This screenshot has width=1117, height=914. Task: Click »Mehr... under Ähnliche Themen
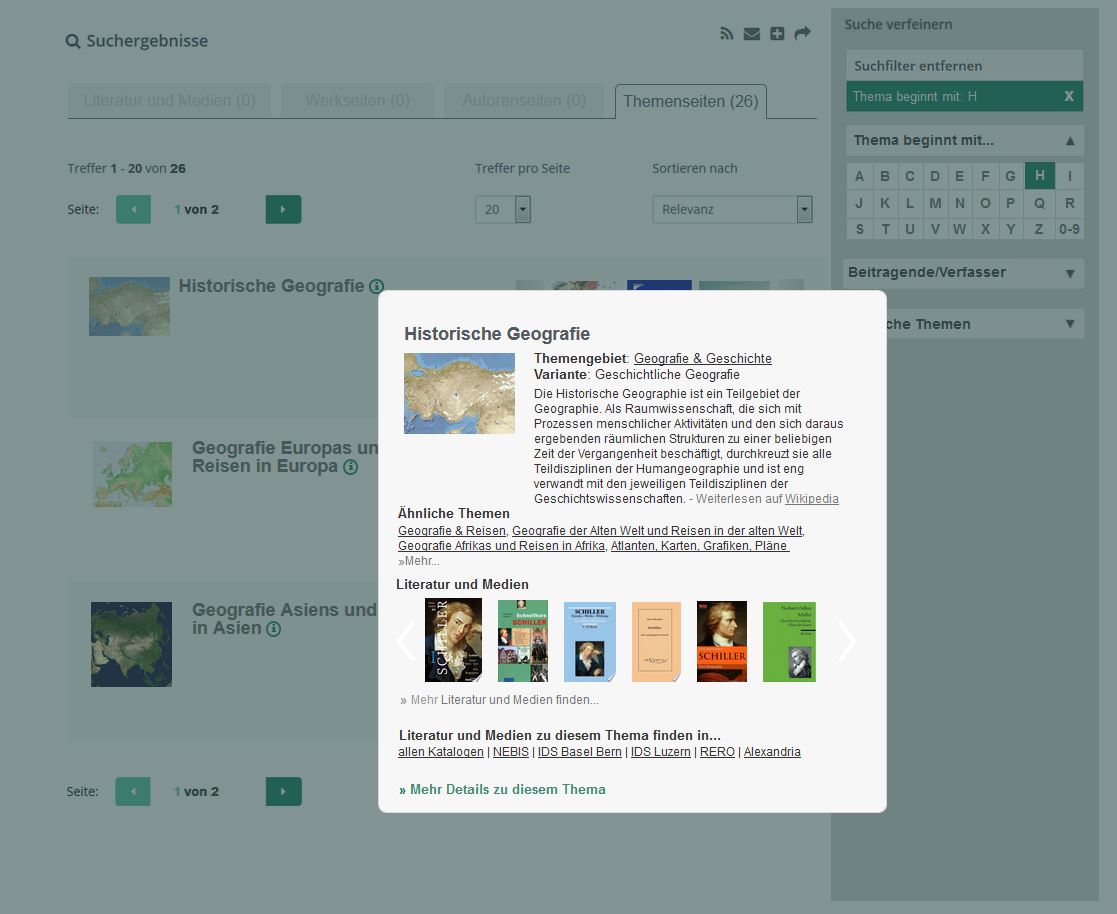pyautogui.click(x=419, y=561)
